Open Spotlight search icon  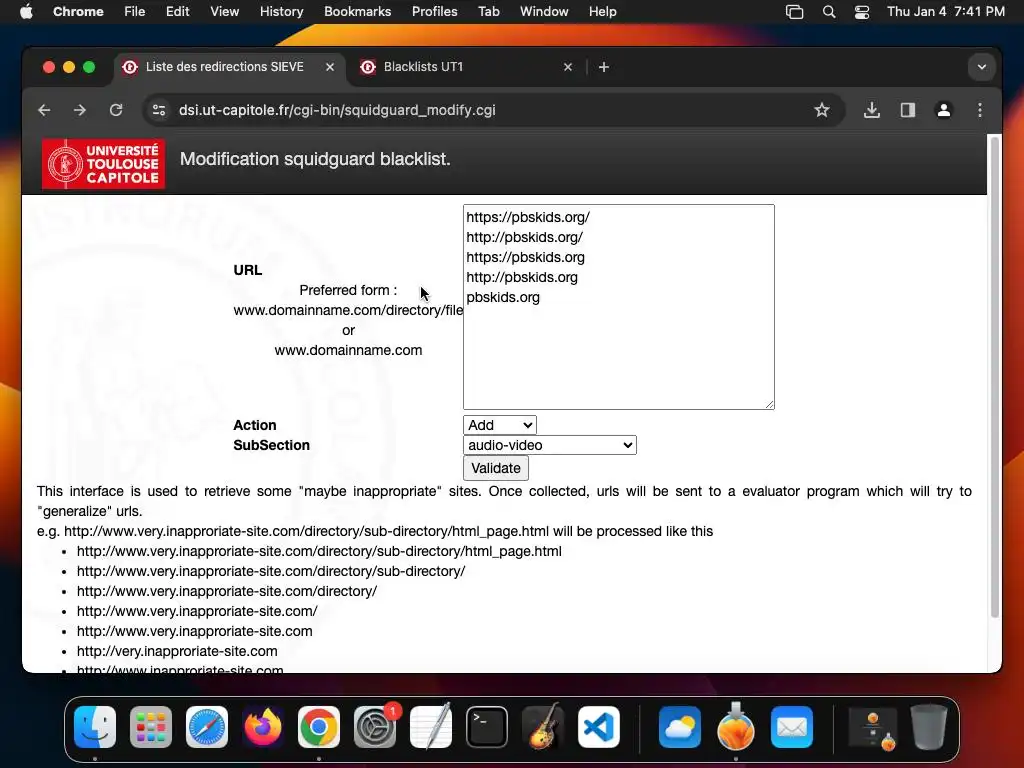pos(829,12)
